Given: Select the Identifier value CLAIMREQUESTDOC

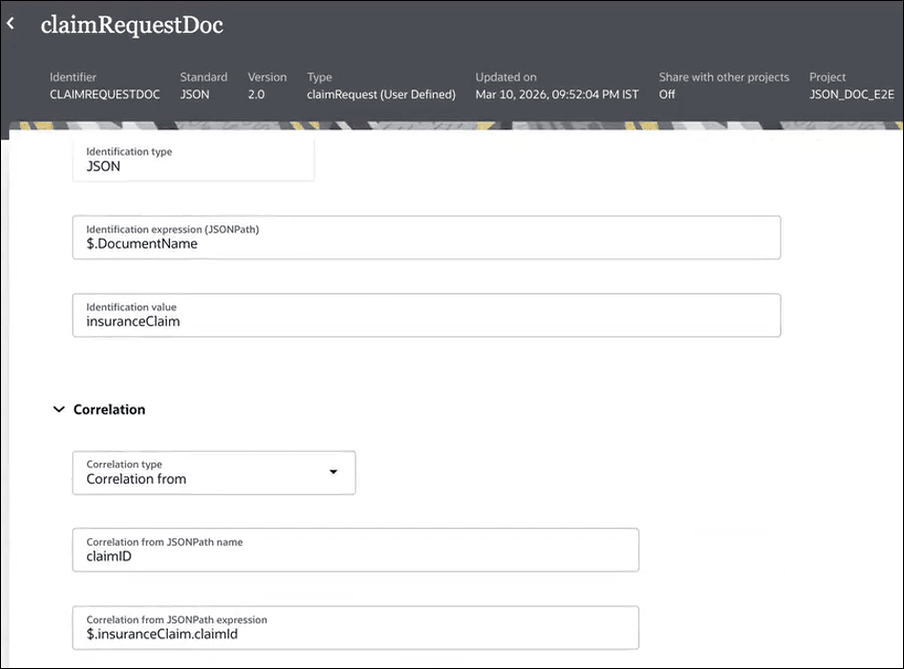Looking at the screenshot, I should coord(105,94).
